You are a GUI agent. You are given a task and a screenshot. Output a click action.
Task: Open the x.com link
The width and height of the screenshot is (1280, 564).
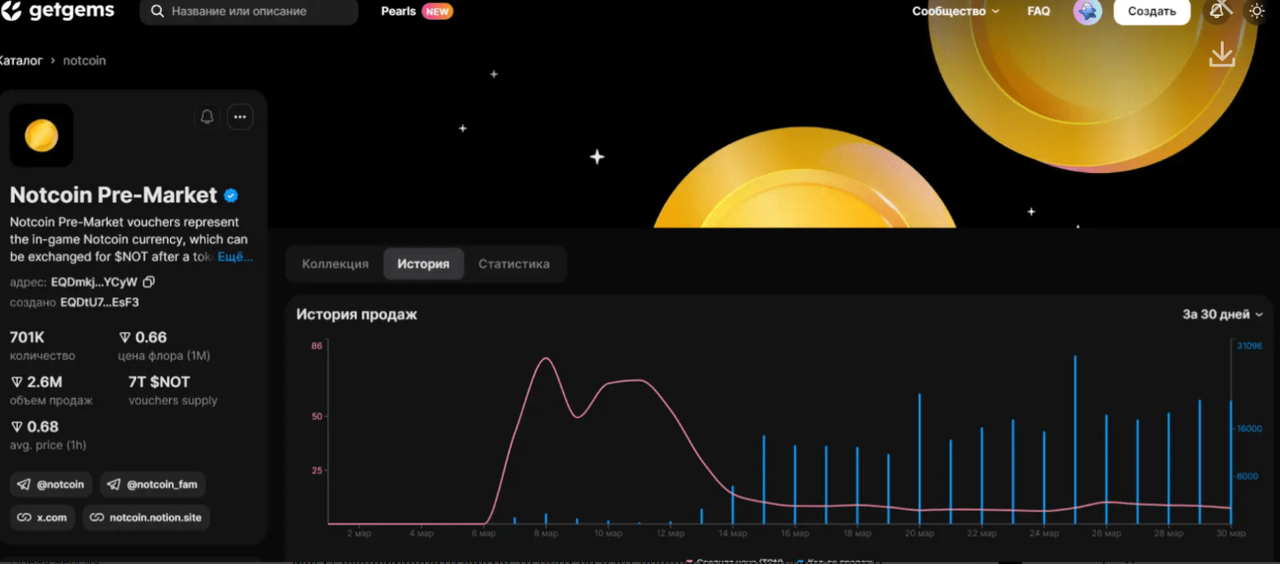point(42,518)
